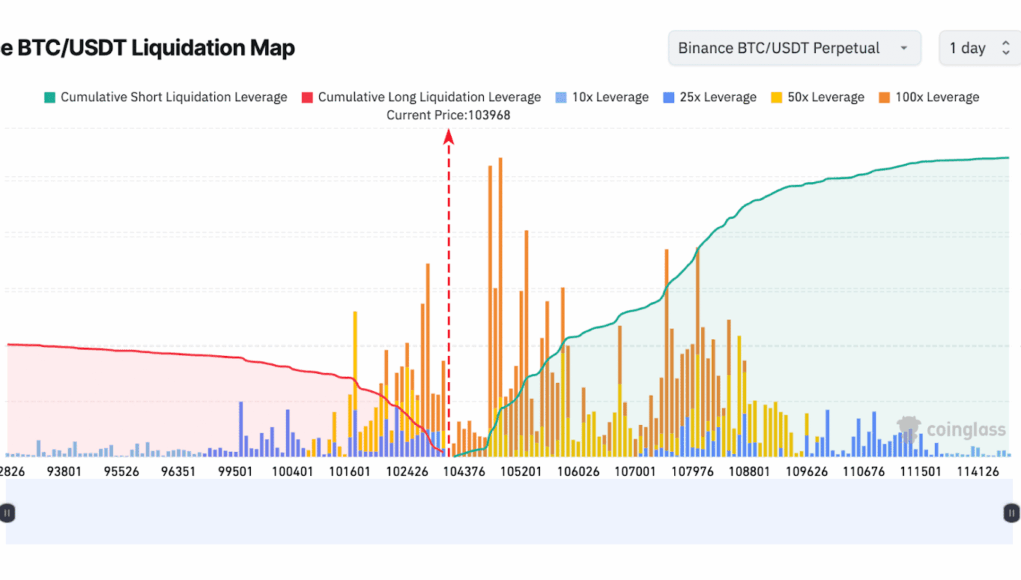1021x580 pixels.
Task: Open the Binance BTC/USDT Perpetual dropdown
Action: click(794, 48)
